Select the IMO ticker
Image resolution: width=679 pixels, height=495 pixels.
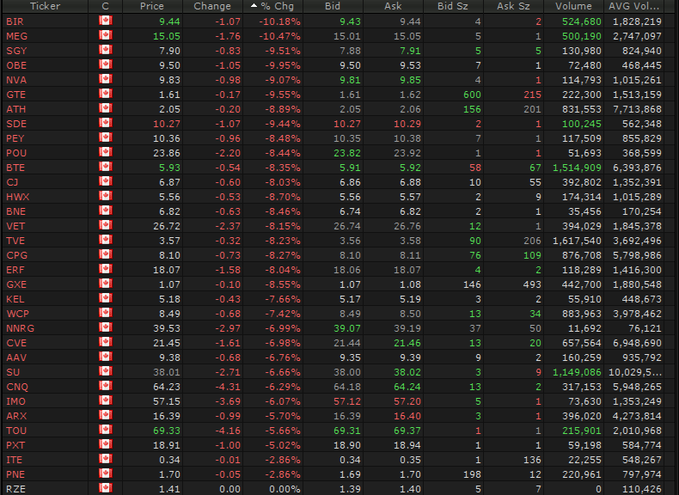tap(16, 401)
